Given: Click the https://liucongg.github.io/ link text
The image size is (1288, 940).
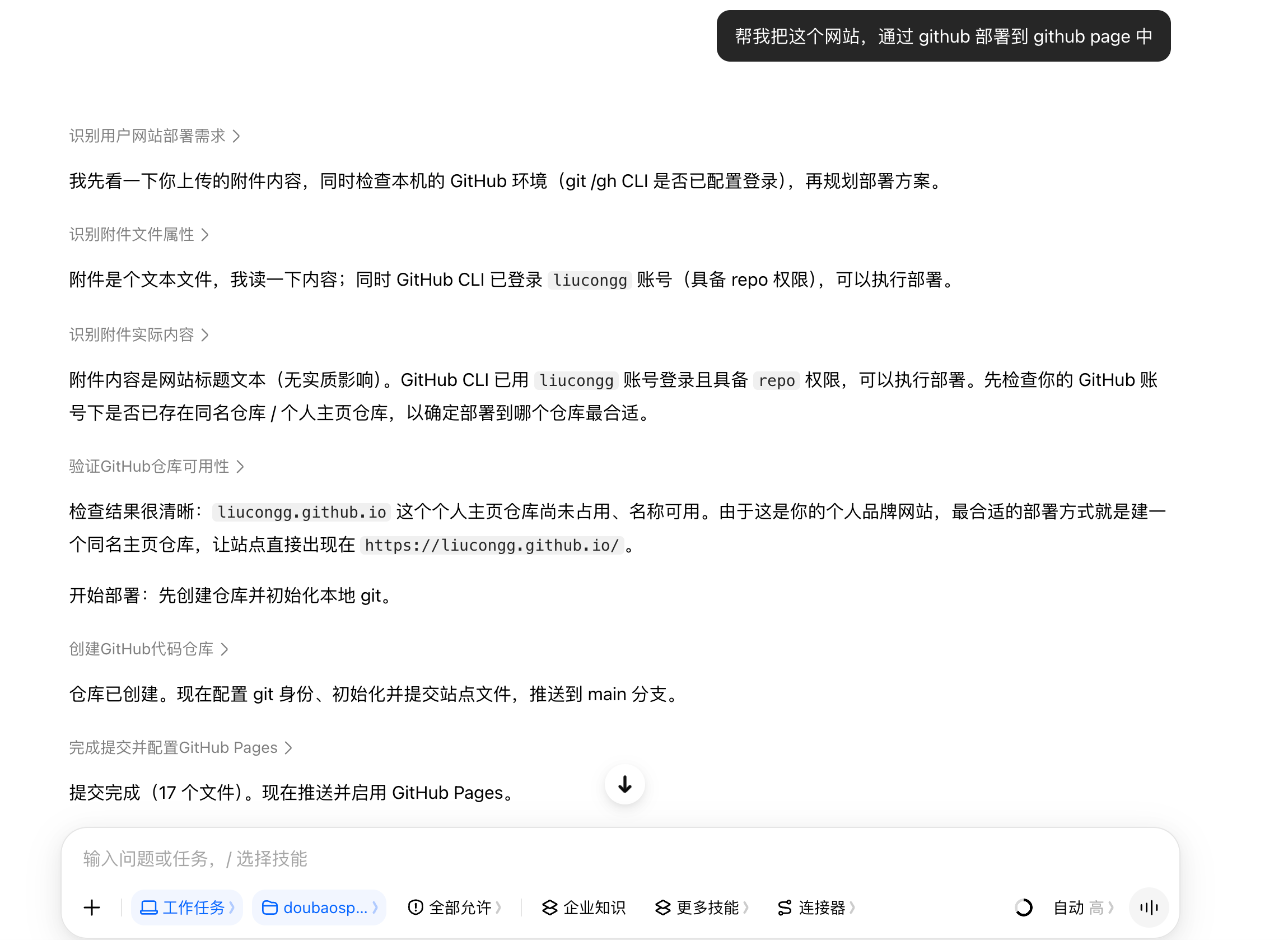Looking at the screenshot, I should (491, 545).
